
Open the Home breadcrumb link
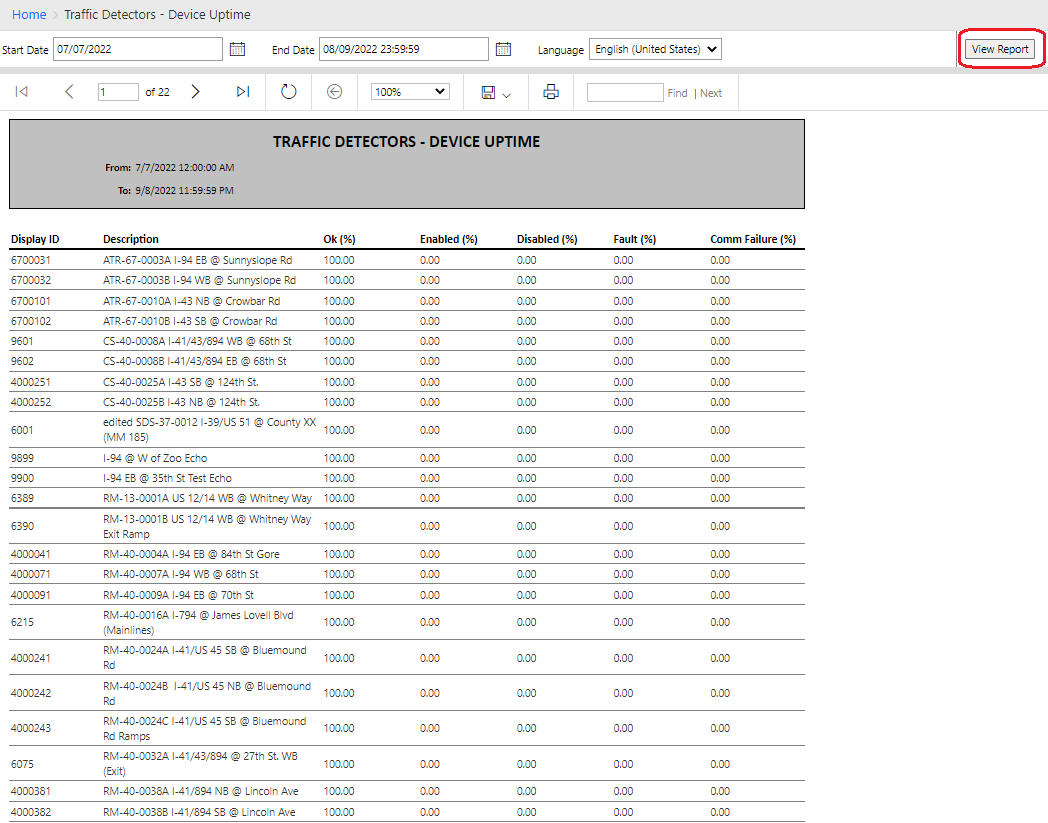click(29, 14)
